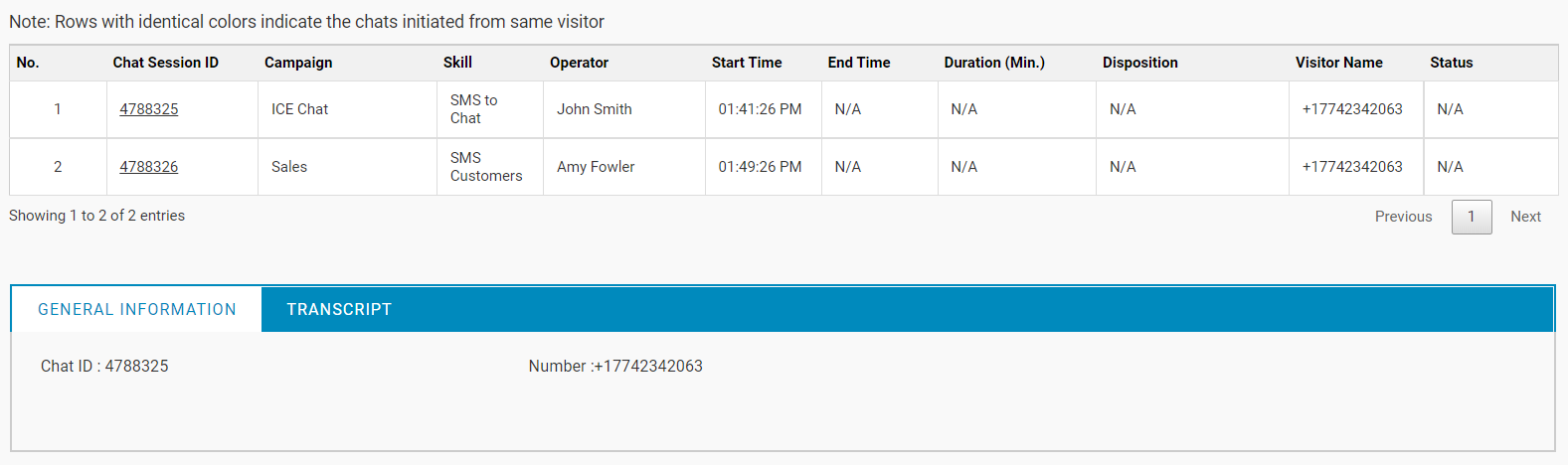The height and width of the screenshot is (465, 1568).
Task: Select page 1 in pagination
Action: coord(1472,217)
